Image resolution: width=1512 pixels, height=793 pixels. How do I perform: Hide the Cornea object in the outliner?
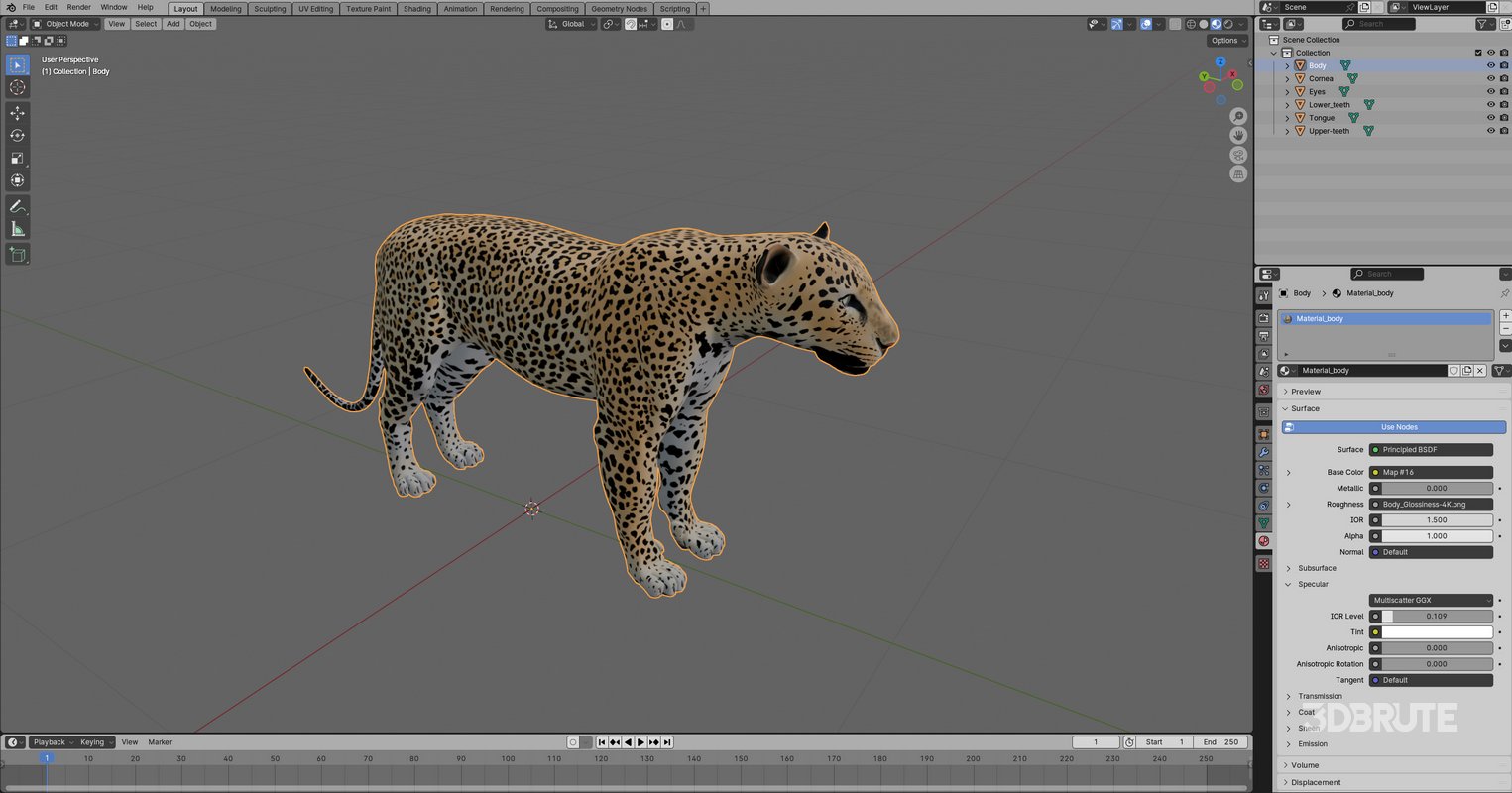(x=1490, y=78)
